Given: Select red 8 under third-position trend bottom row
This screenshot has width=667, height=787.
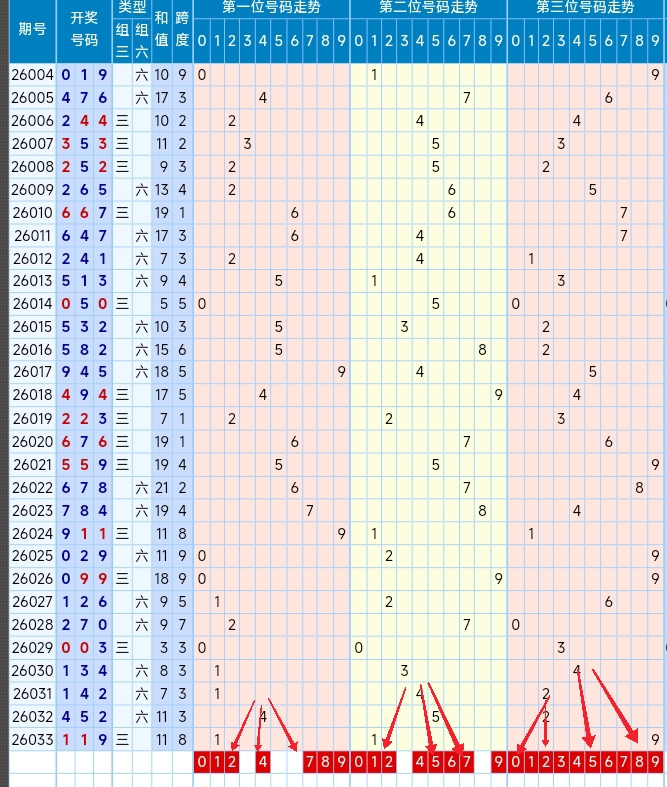Looking at the screenshot, I should pos(639,761).
